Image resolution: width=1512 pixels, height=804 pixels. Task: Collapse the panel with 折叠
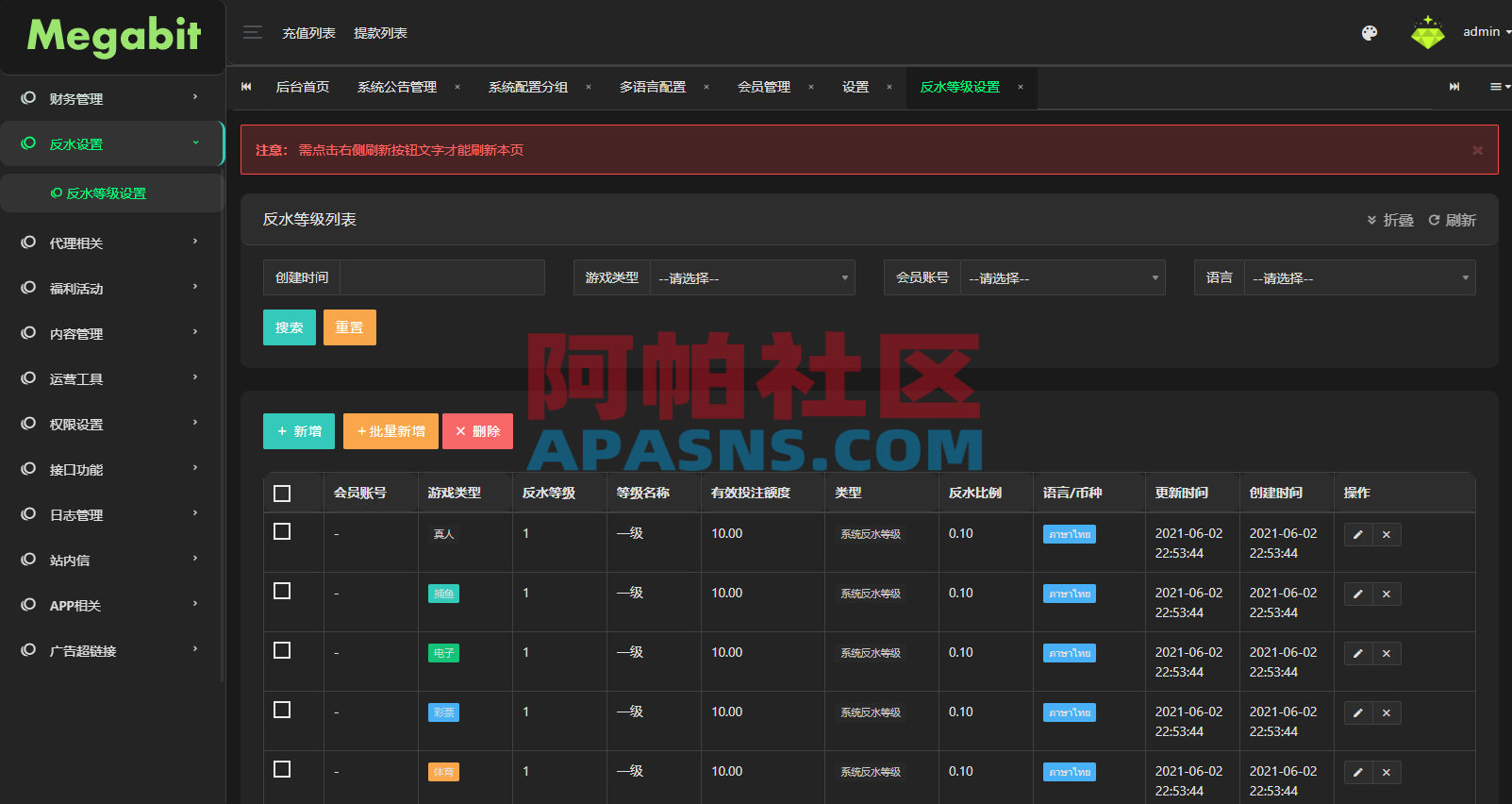click(x=1390, y=220)
